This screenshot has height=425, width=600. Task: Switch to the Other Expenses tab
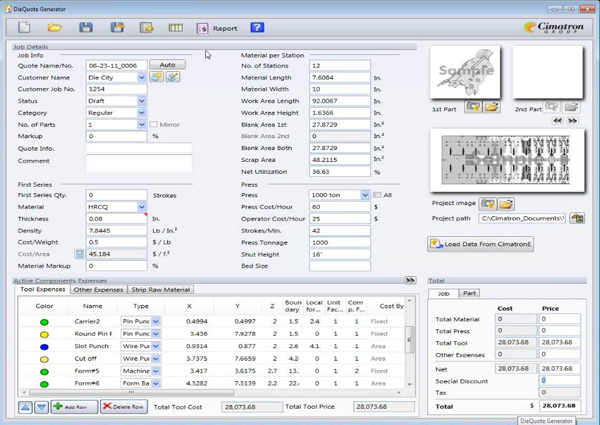point(98,290)
